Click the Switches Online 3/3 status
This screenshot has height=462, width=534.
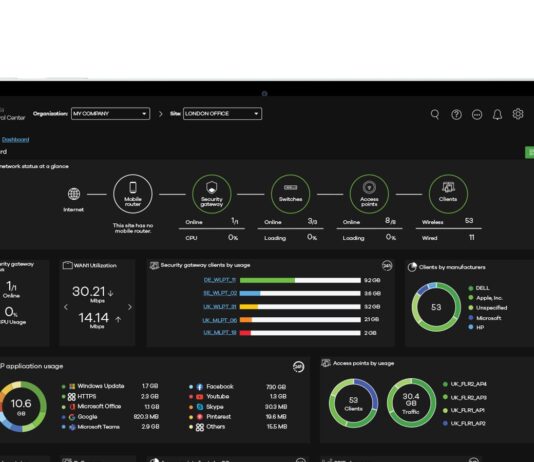(x=290, y=222)
